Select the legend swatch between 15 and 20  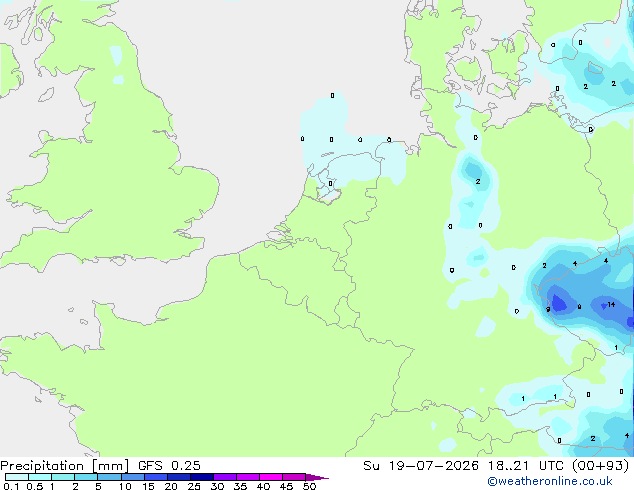tap(156, 477)
